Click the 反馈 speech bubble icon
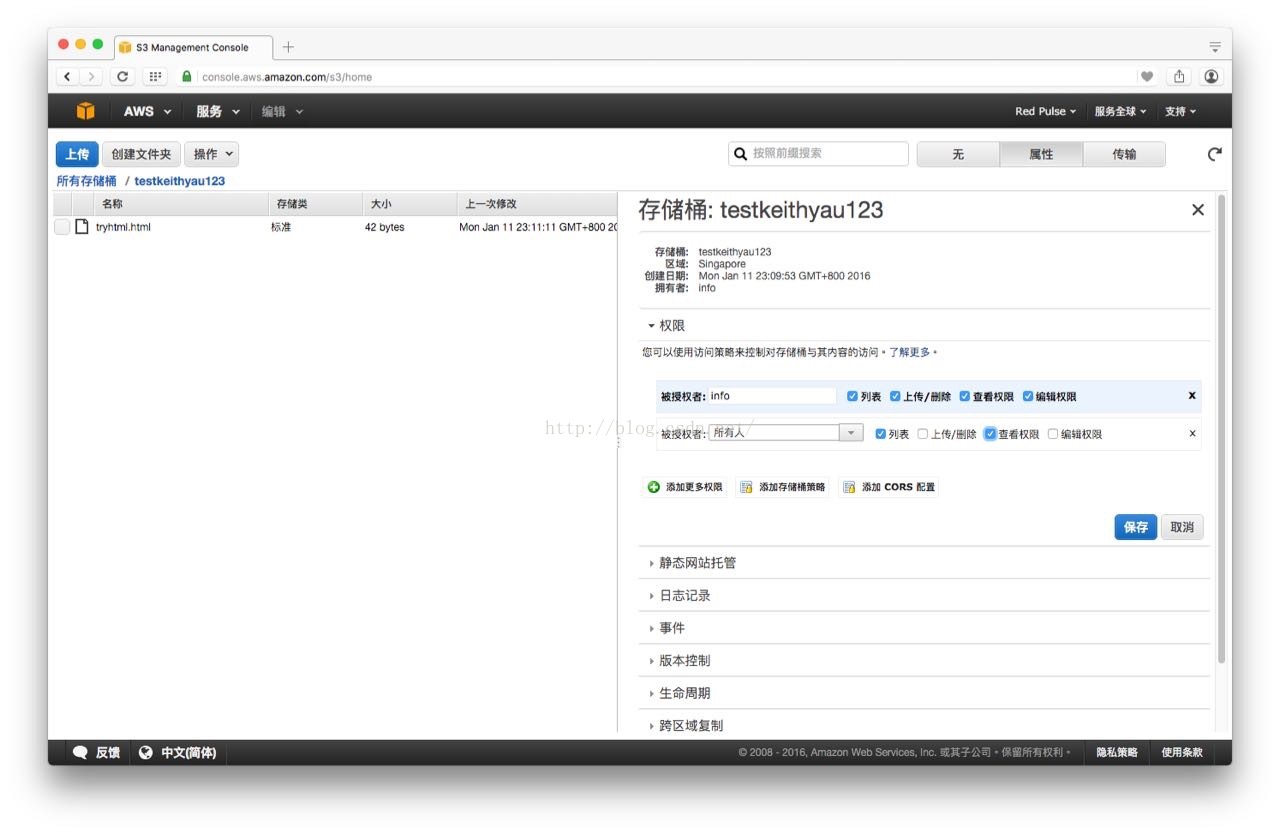1280x834 pixels. (80, 752)
